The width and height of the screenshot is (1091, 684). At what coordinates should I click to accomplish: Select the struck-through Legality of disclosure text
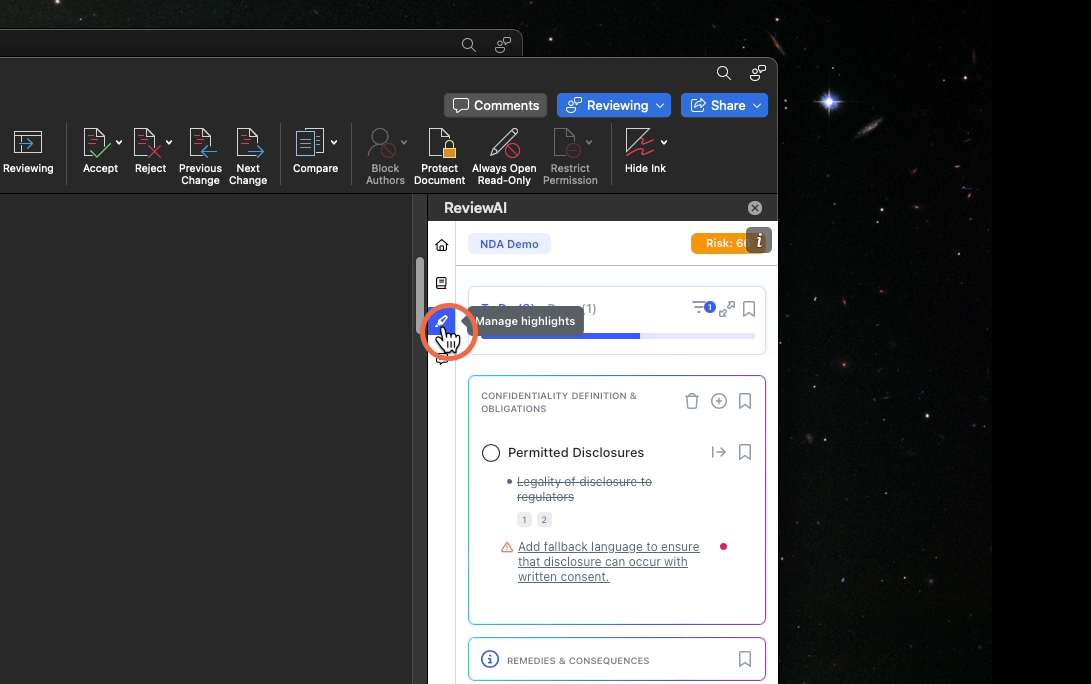[x=584, y=489]
